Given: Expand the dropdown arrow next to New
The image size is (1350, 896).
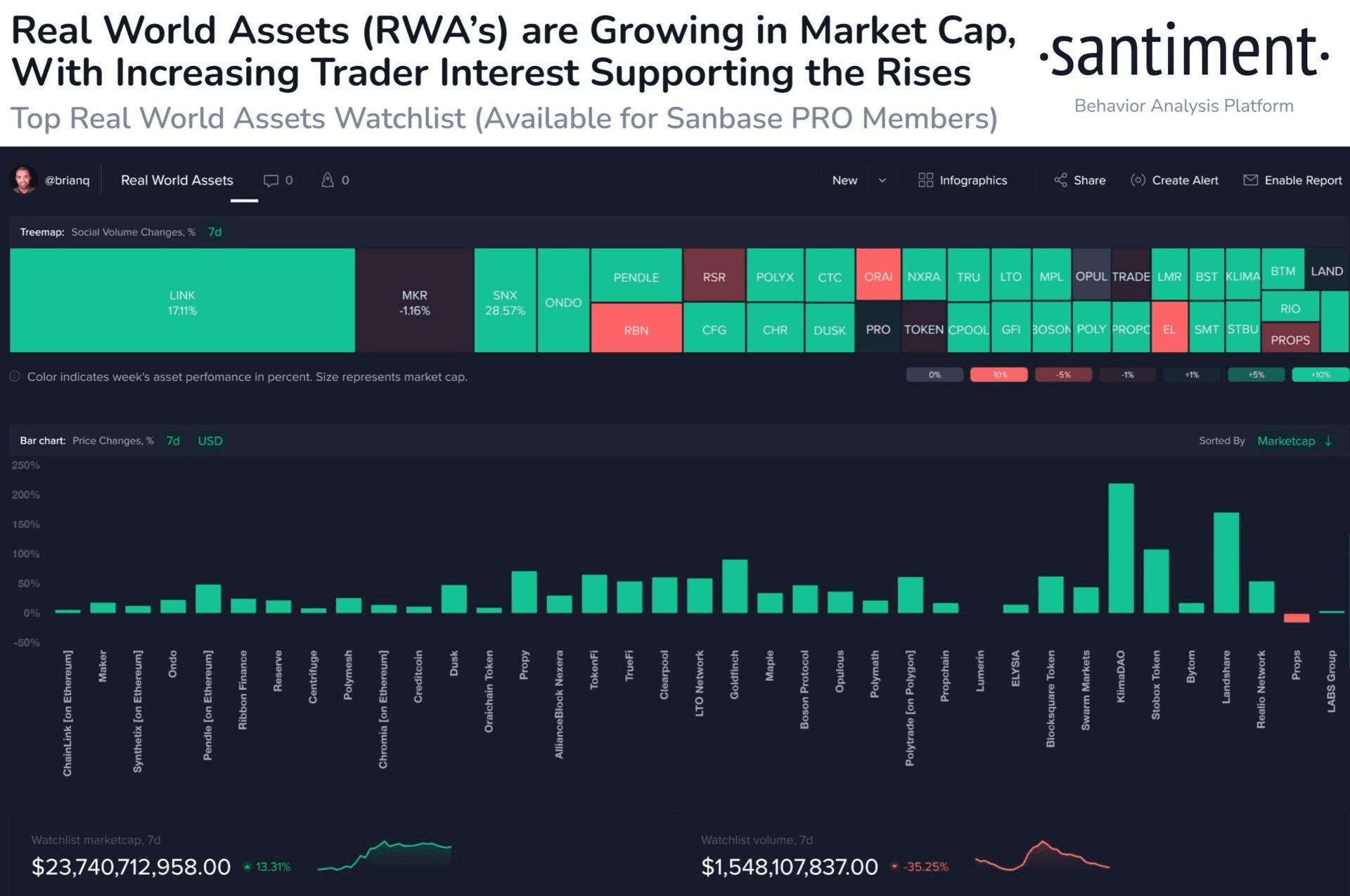Looking at the screenshot, I should click(x=882, y=181).
